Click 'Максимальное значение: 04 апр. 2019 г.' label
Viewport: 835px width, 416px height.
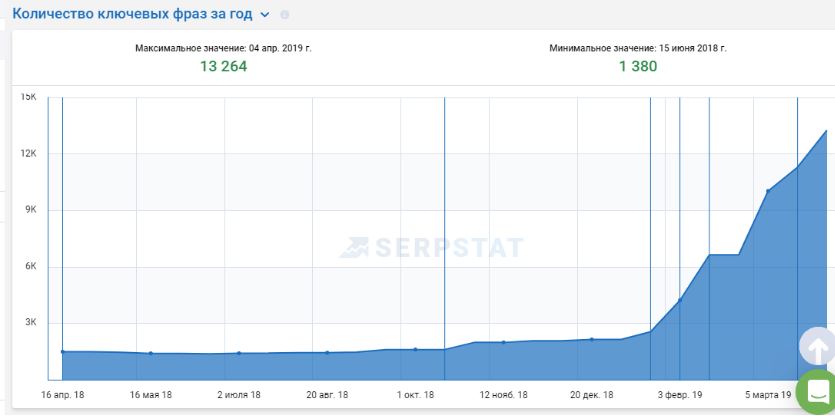(x=224, y=48)
